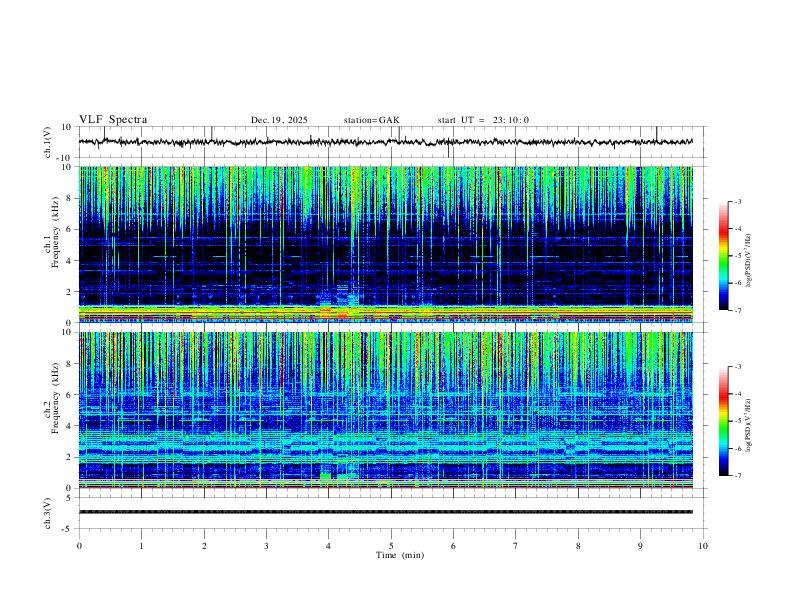This screenshot has width=792, height=612.
Task: Click time axis tick label "0"
Action: [79, 546]
